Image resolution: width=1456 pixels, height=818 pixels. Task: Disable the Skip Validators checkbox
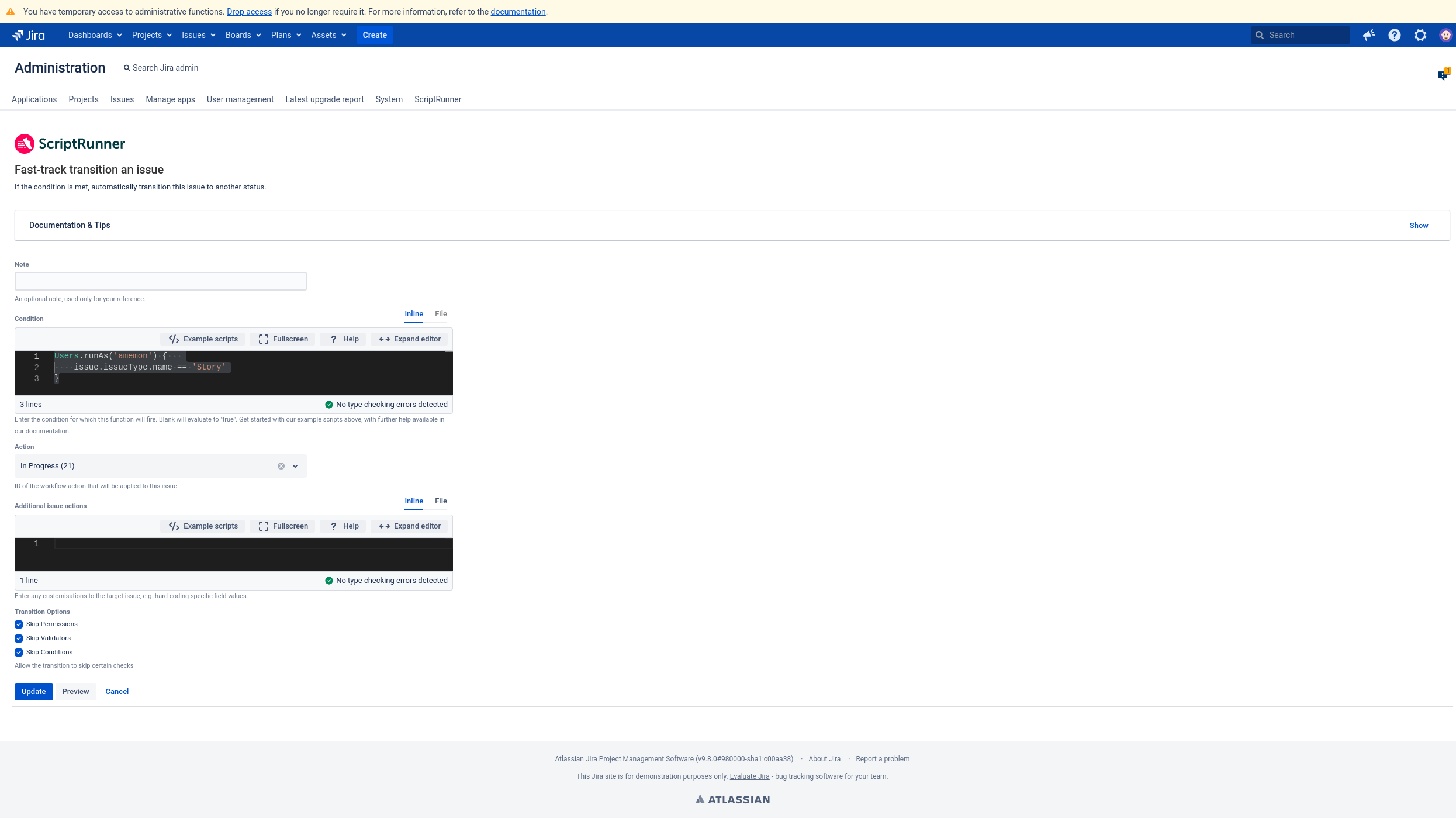[x=18, y=638]
